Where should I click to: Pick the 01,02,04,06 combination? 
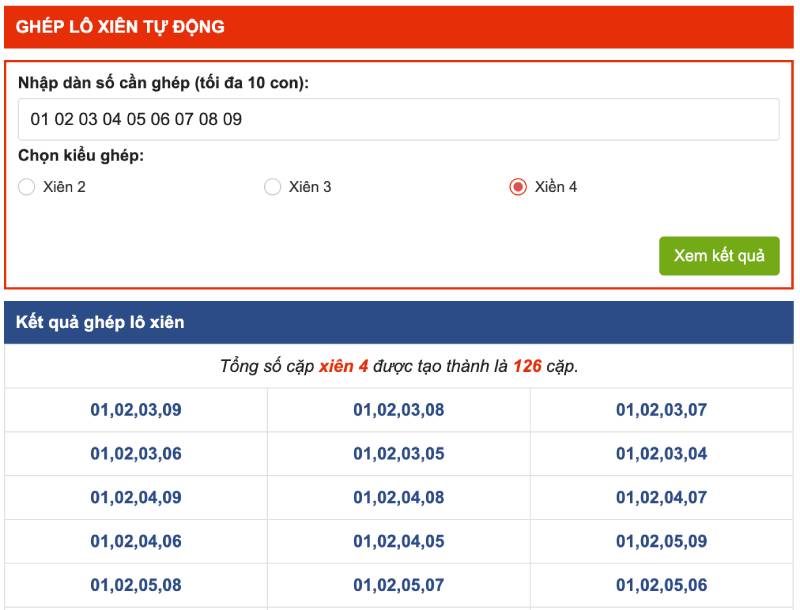coord(136,542)
